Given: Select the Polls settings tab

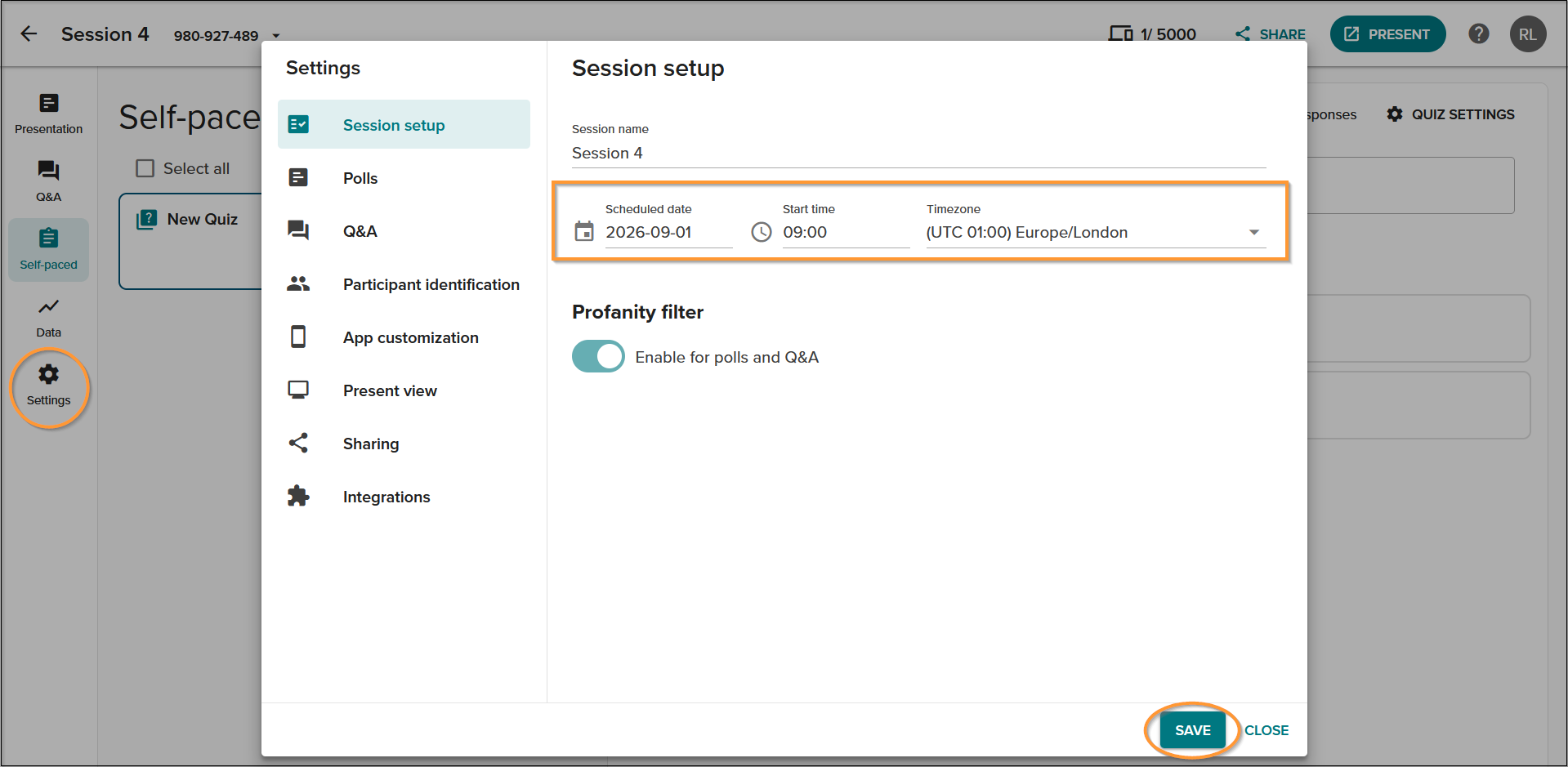Looking at the screenshot, I should [x=404, y=178].
